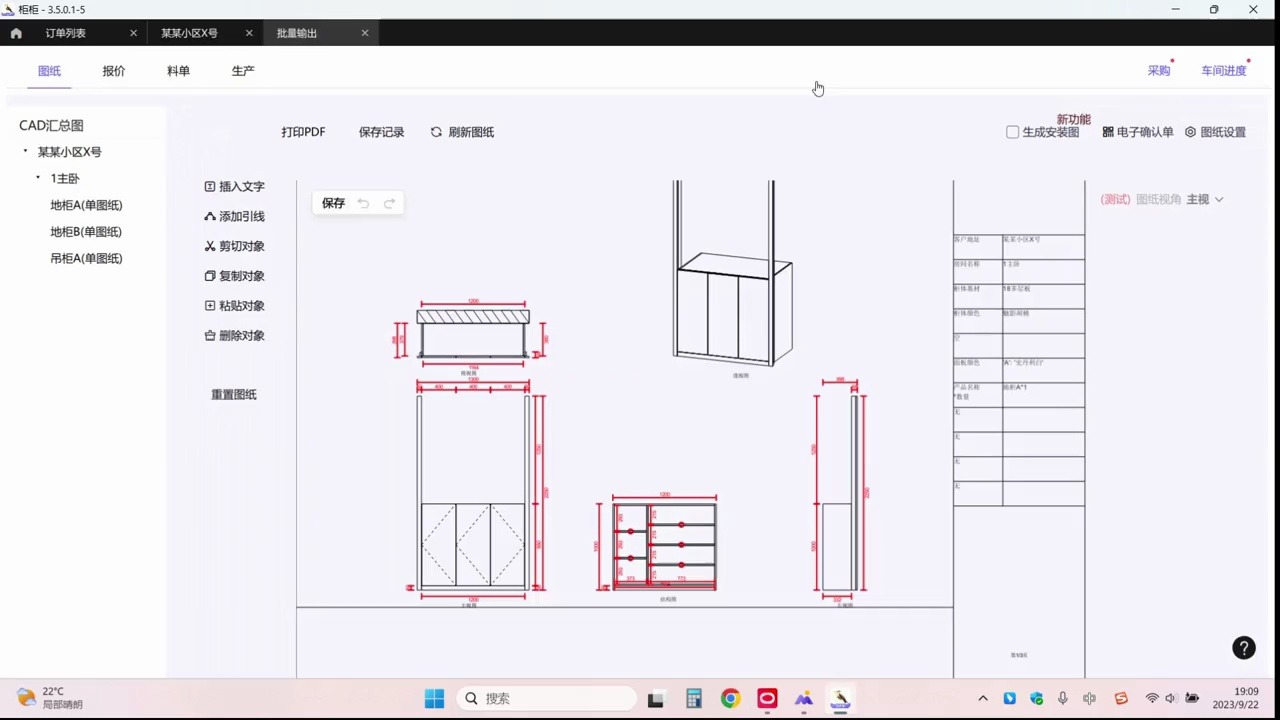Click the undo arrow beside 保存
Viewport: 1280px width, 720px height.
pos(363,203)
